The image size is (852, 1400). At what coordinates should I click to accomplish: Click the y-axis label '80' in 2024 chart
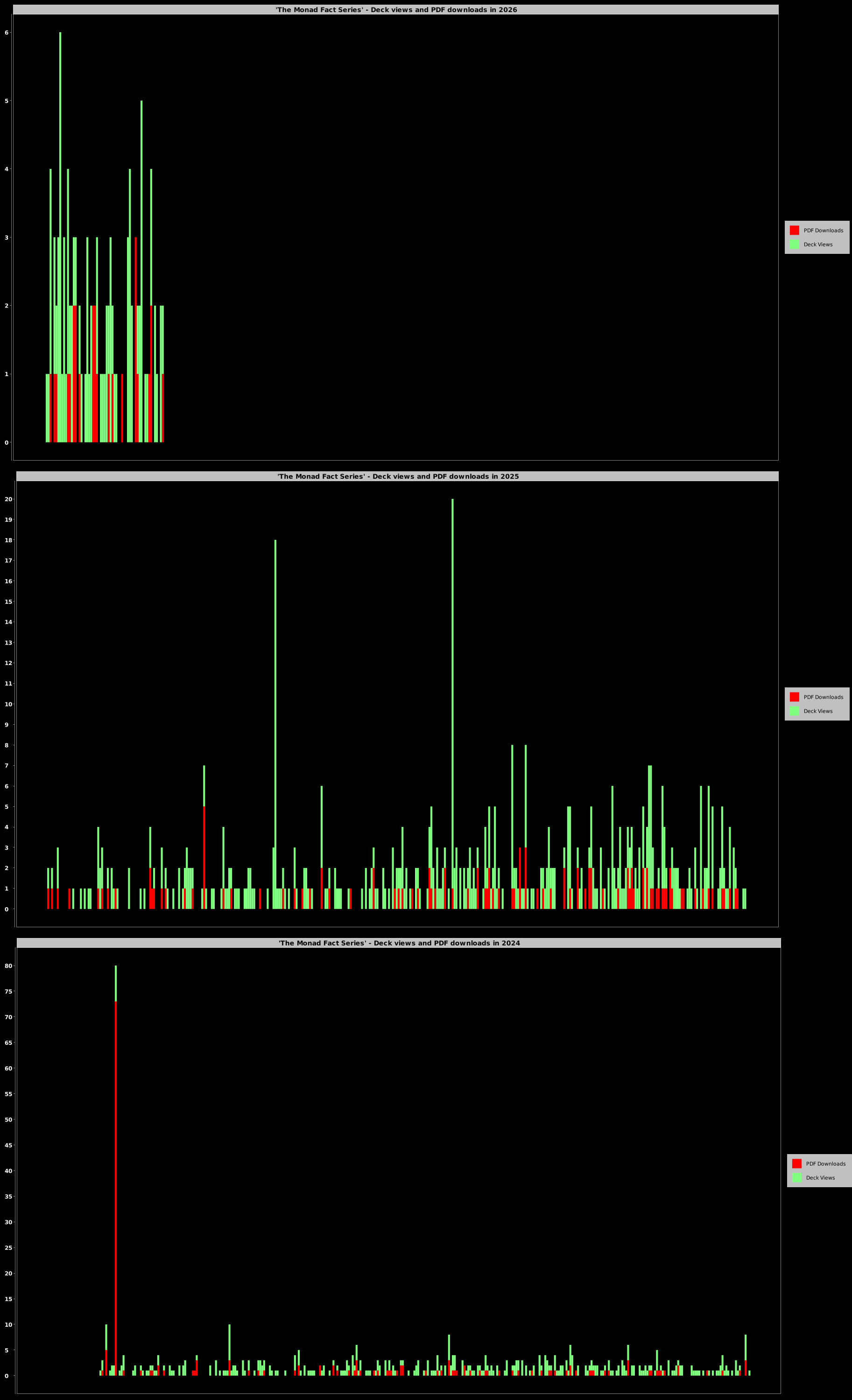(x=8, y=966)
